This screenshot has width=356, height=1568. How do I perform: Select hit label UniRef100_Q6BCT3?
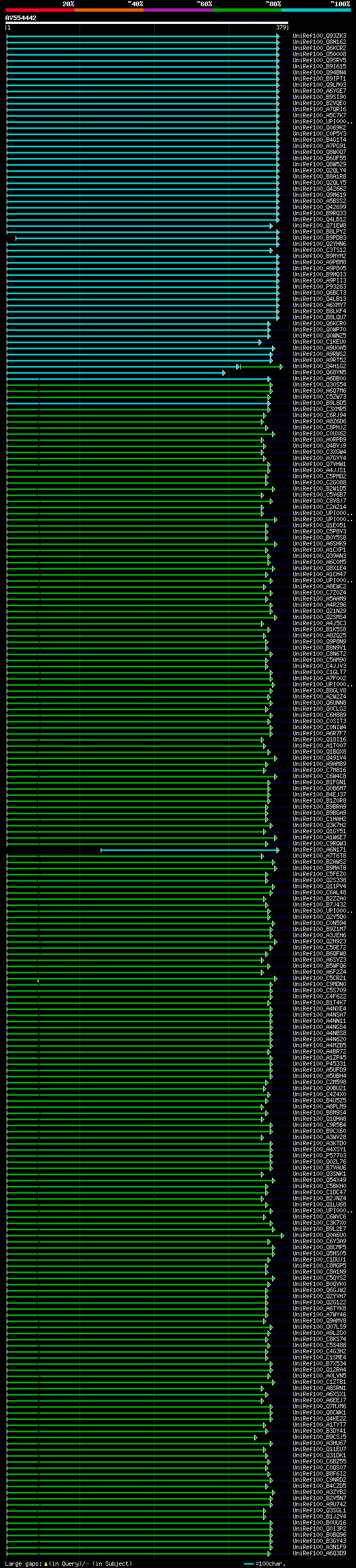point(319,293)
